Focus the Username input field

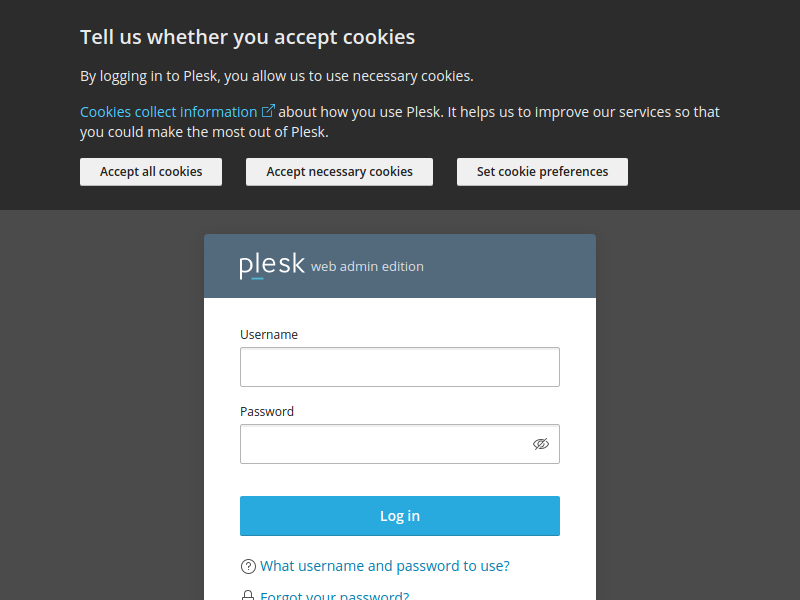[399, 367]
